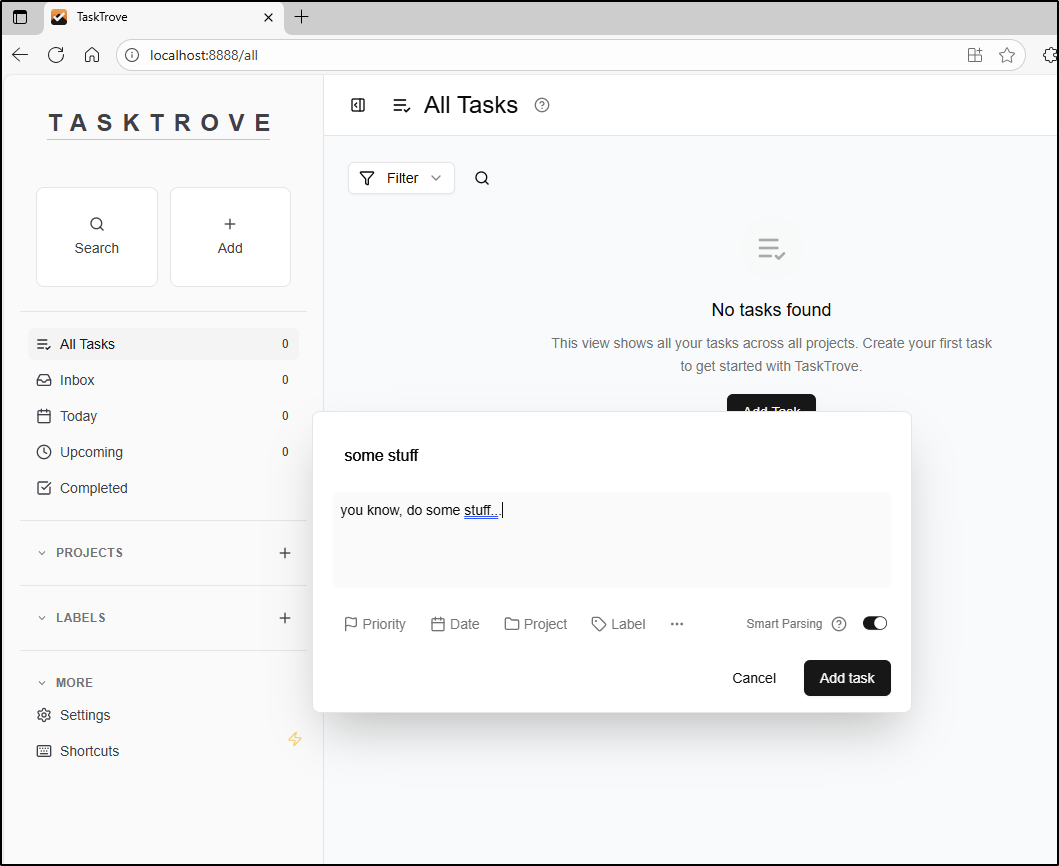Image resolution: width=1059 pixels, height=866 pixels.
Task: Collapse the LABELS section
Action: pos(42,618)
